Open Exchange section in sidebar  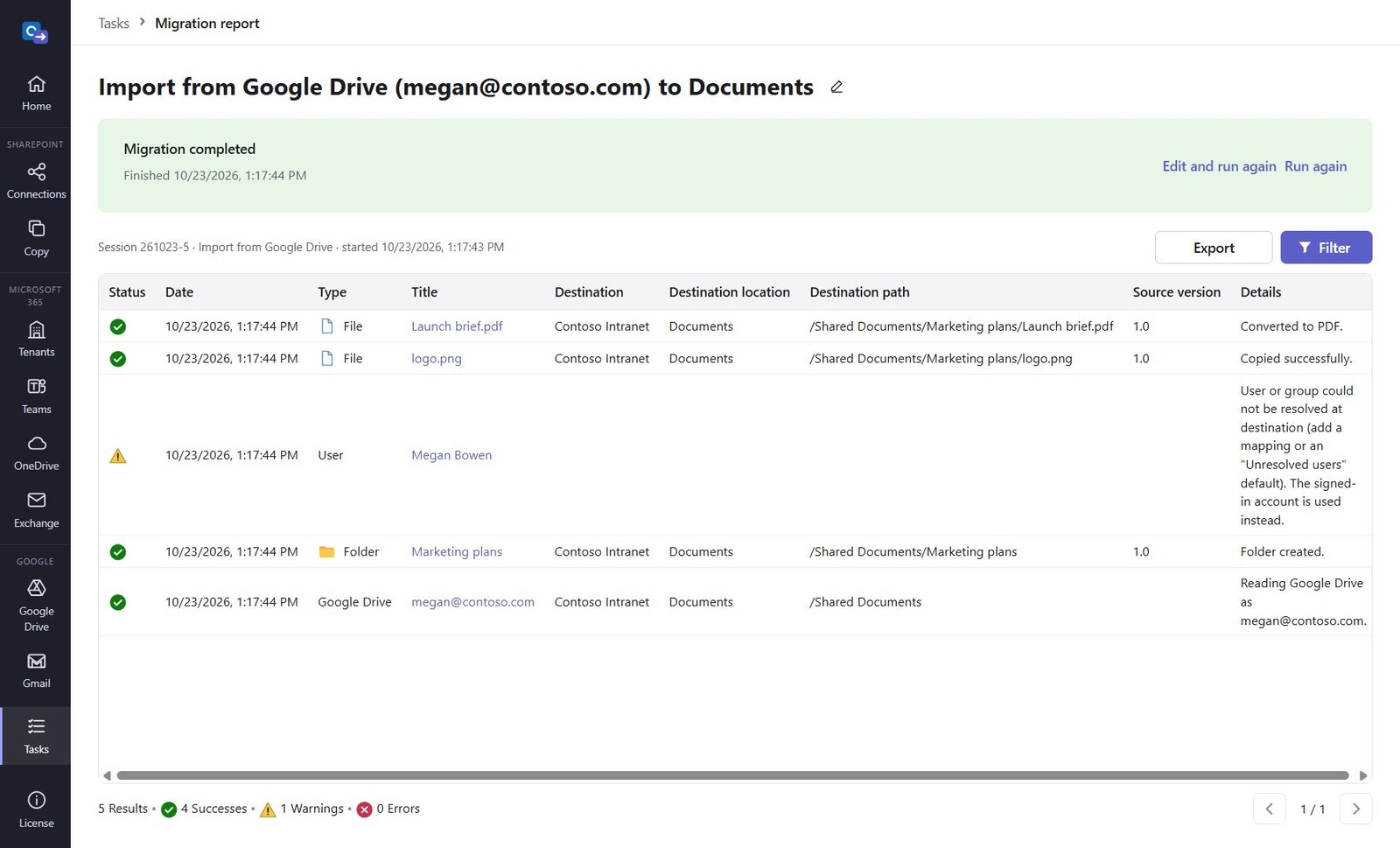36,510
